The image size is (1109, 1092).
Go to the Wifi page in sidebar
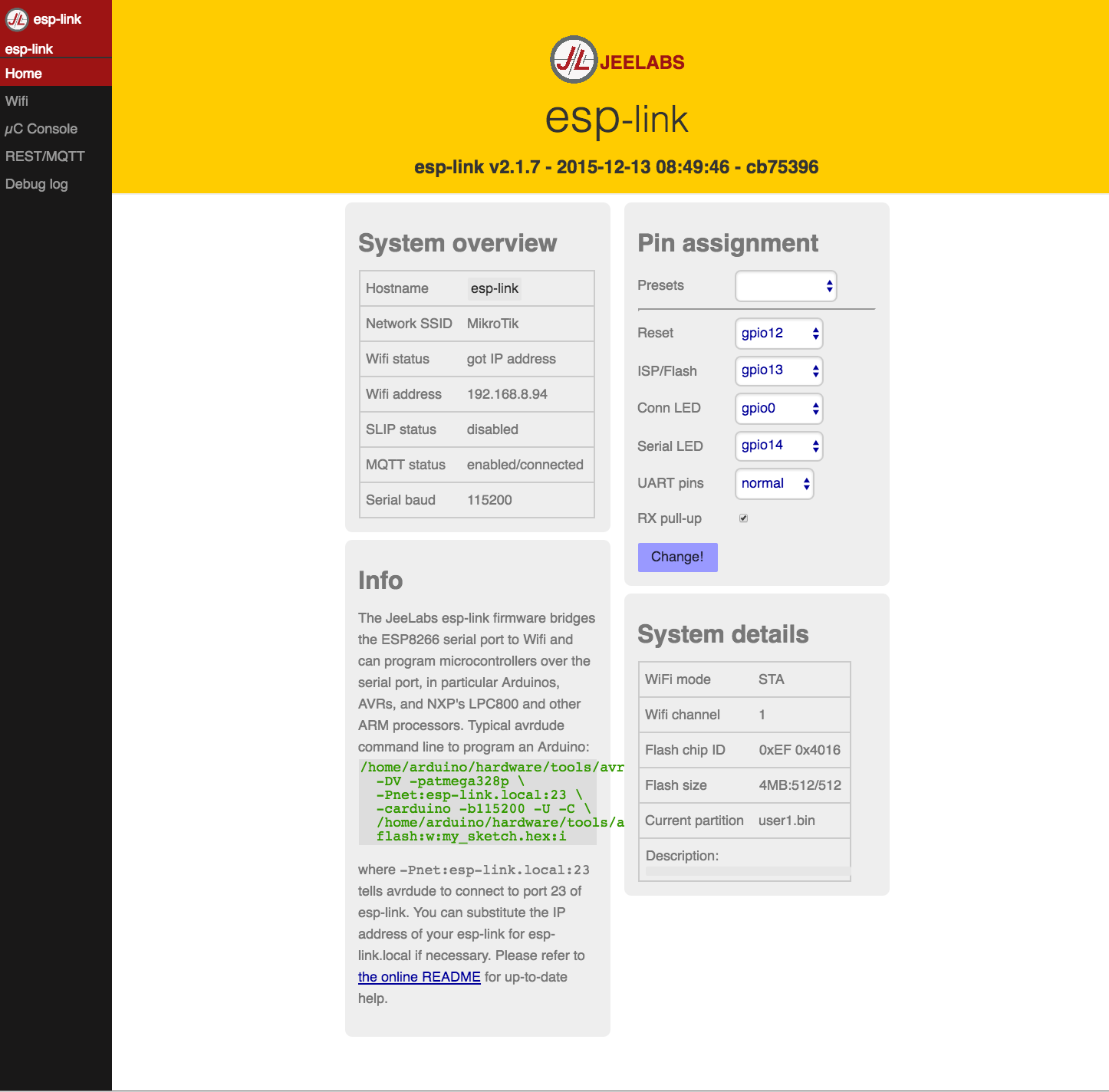point(56,101)
